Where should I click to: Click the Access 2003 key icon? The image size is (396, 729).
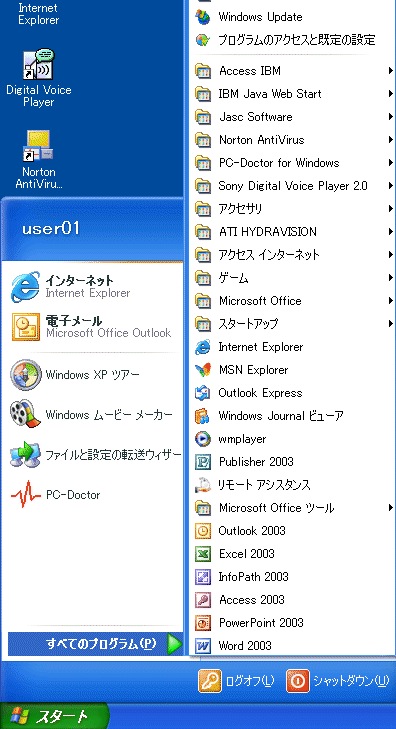(x=203, y=600)
